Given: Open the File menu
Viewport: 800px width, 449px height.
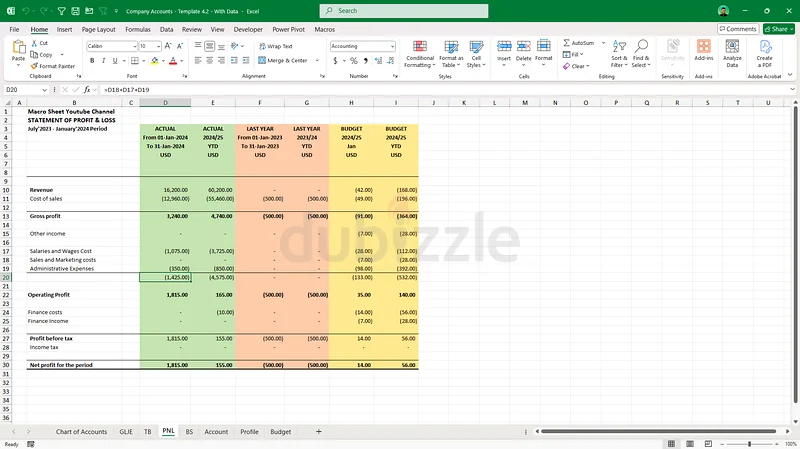Looking at the screenshot, I should click(x=14, y=30).
